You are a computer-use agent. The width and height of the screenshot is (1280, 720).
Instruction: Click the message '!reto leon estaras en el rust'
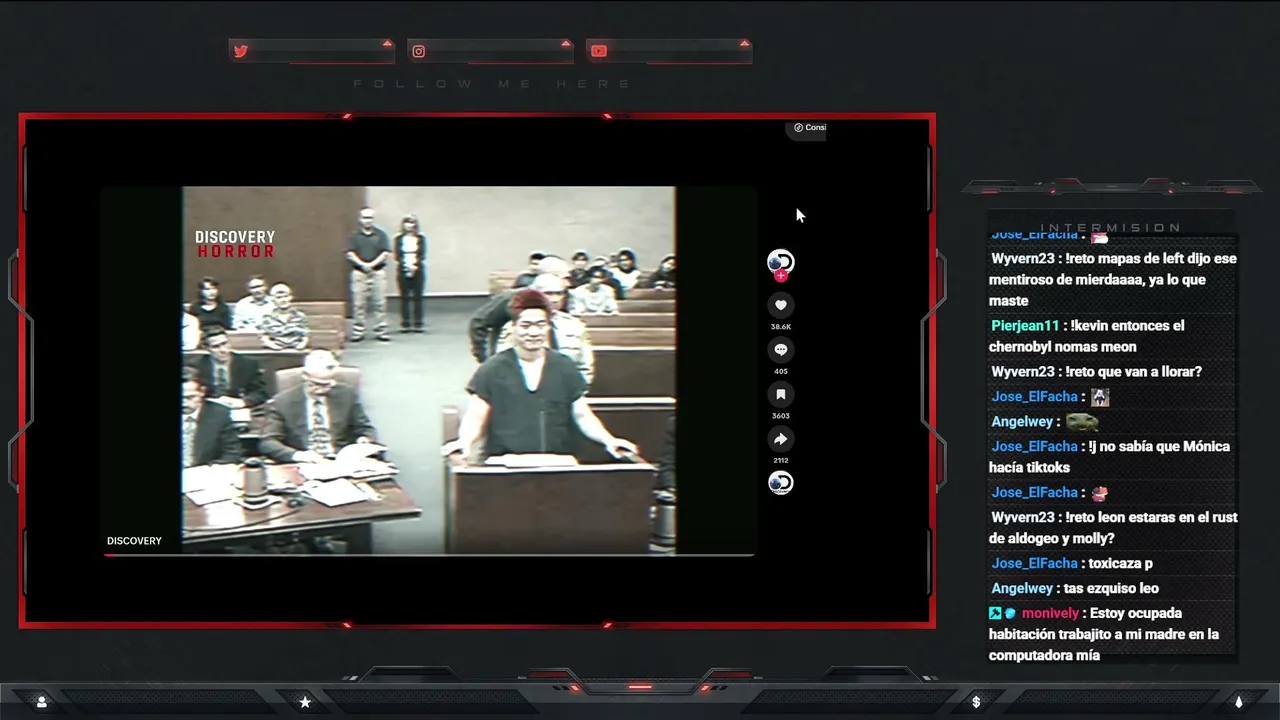(1114, 528)
